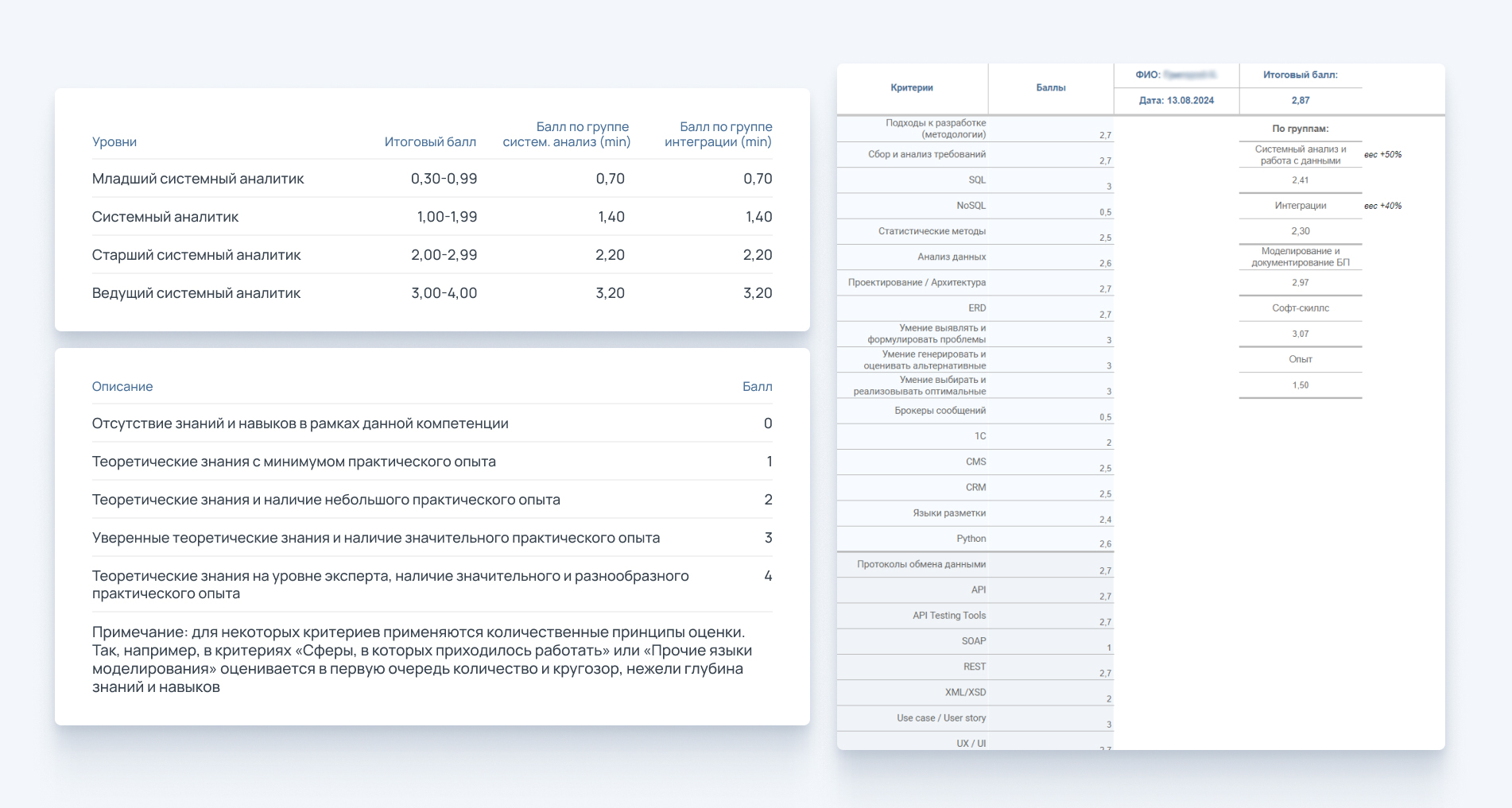Click the 'вес +40%' weight note
Viewport: 1512px width, 808px height.
pyautogui.click(x=1383, y=206)
